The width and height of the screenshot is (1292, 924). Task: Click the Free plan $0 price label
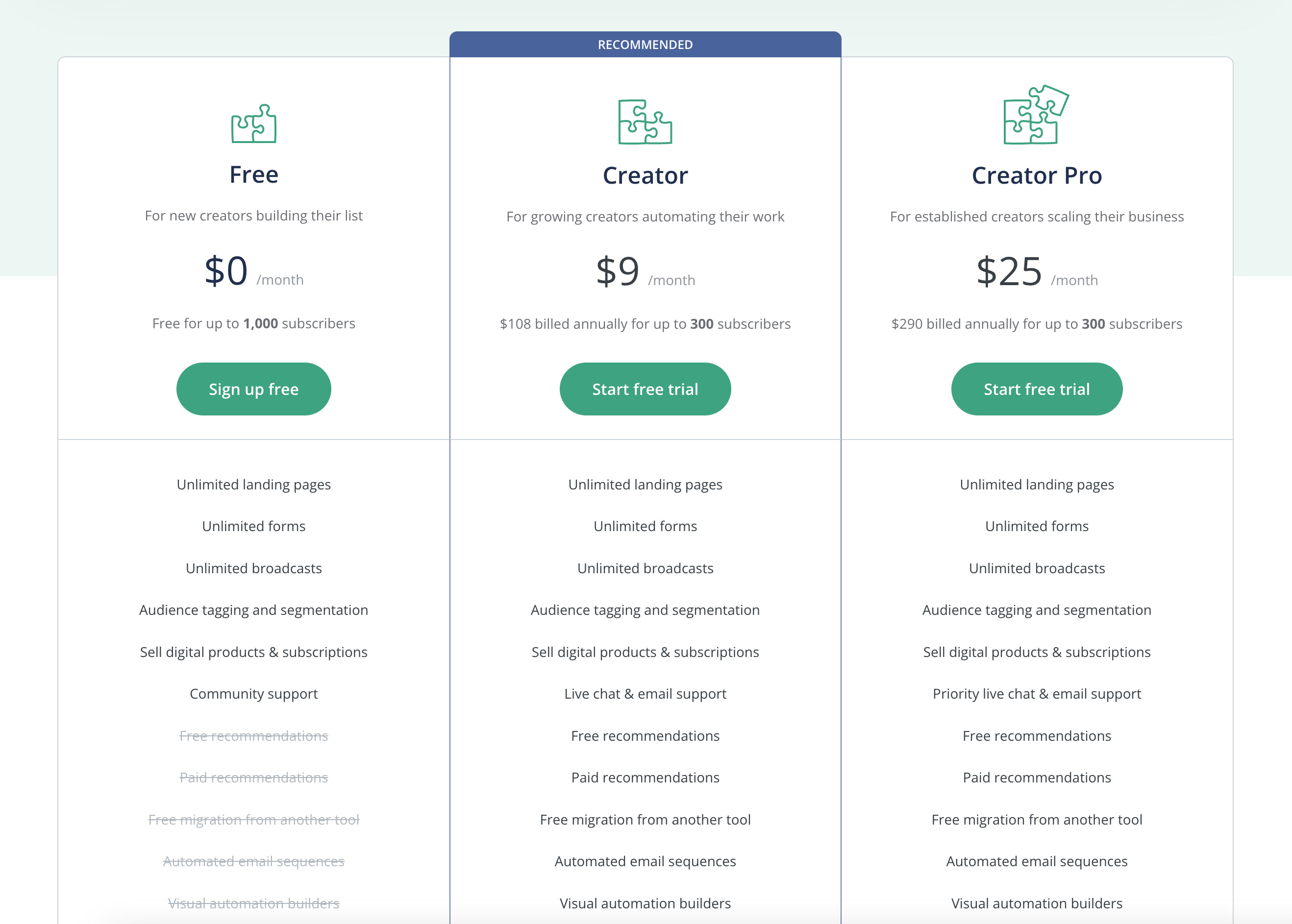coord(253,271)
